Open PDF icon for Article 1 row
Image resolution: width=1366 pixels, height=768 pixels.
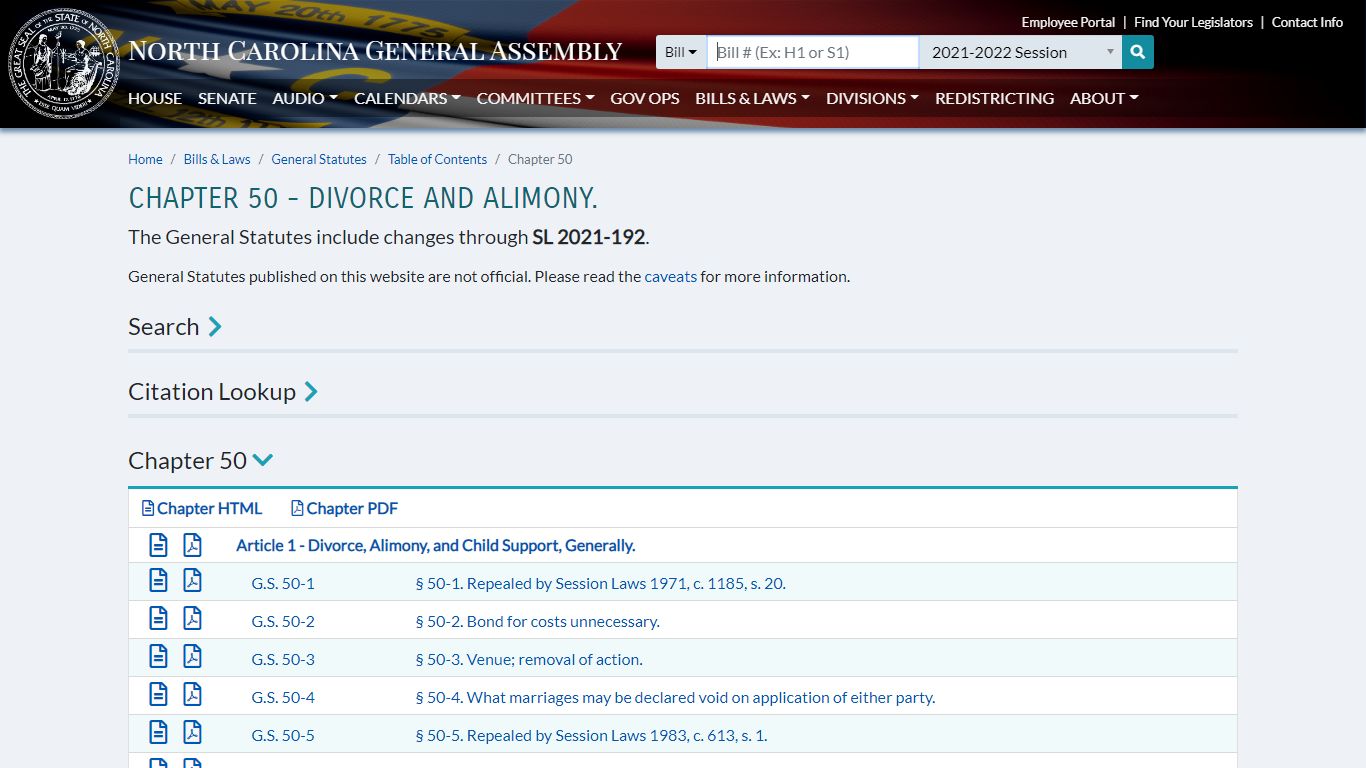(x=192, y=545)
